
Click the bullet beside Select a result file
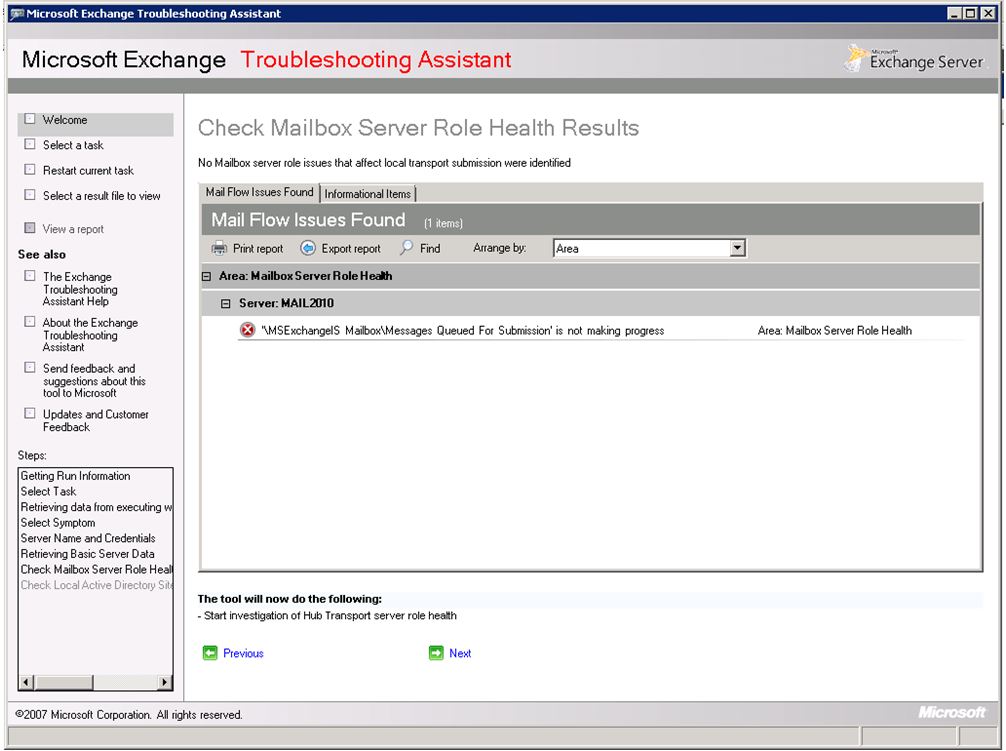30,194
